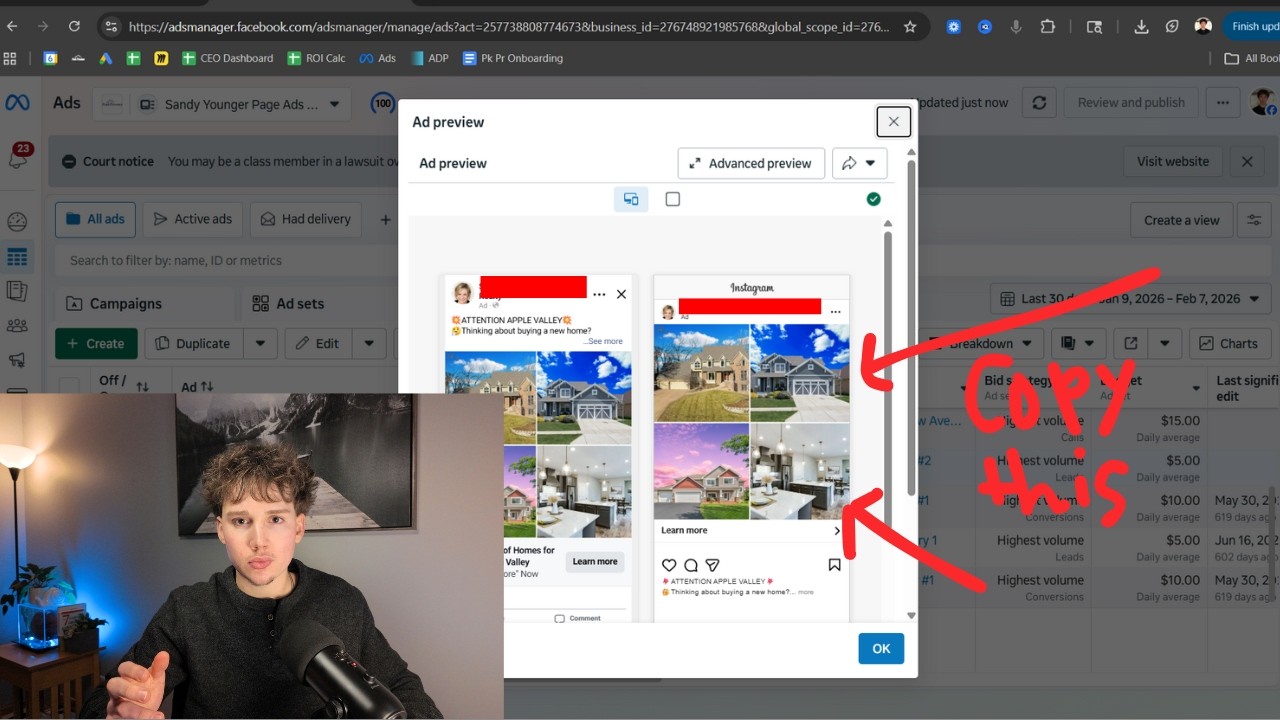1280x720 pixels.
Task: Click the Search to filter by name field
Action: pos(225,260)
